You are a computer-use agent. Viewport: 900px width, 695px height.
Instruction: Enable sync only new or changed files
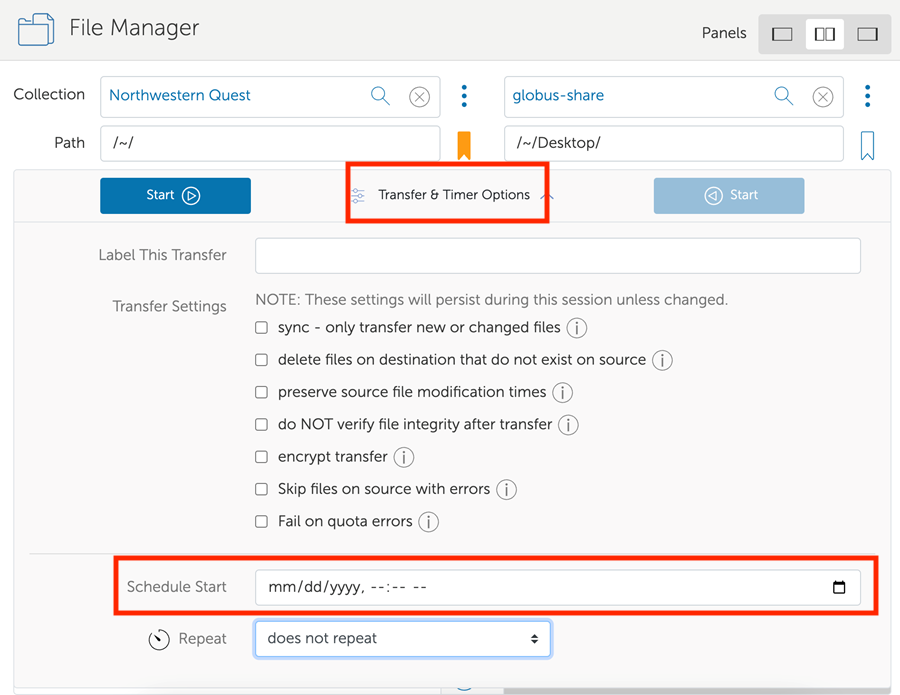(x=262, y=328)
